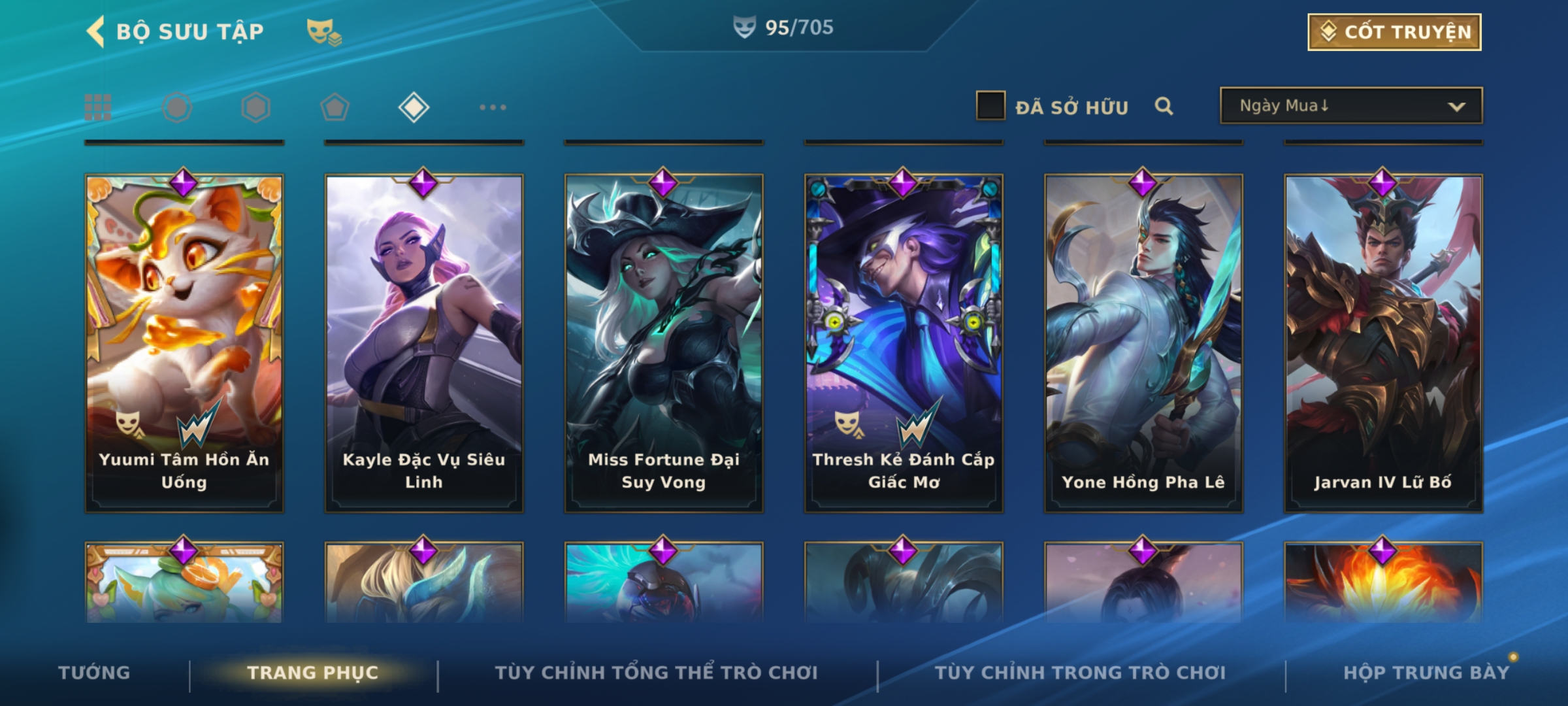Select the Yuumi Tâm Hồn Ăn Uống skin card
This screenshot has height=706, width=1568.
pos(184,343)
